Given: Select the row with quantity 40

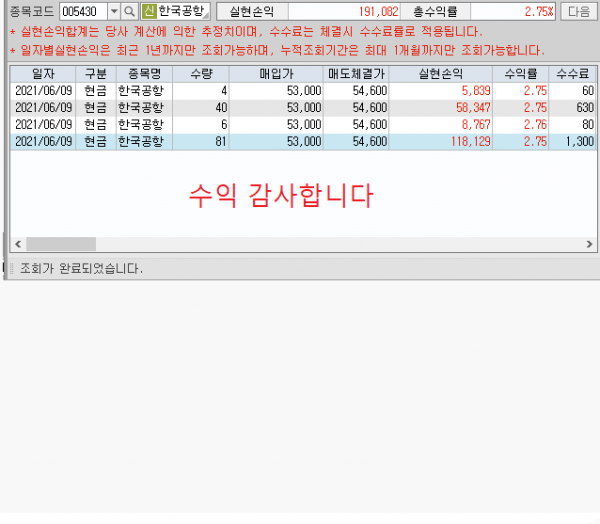Looking at the screenshot, I should (x=303, y=108).
